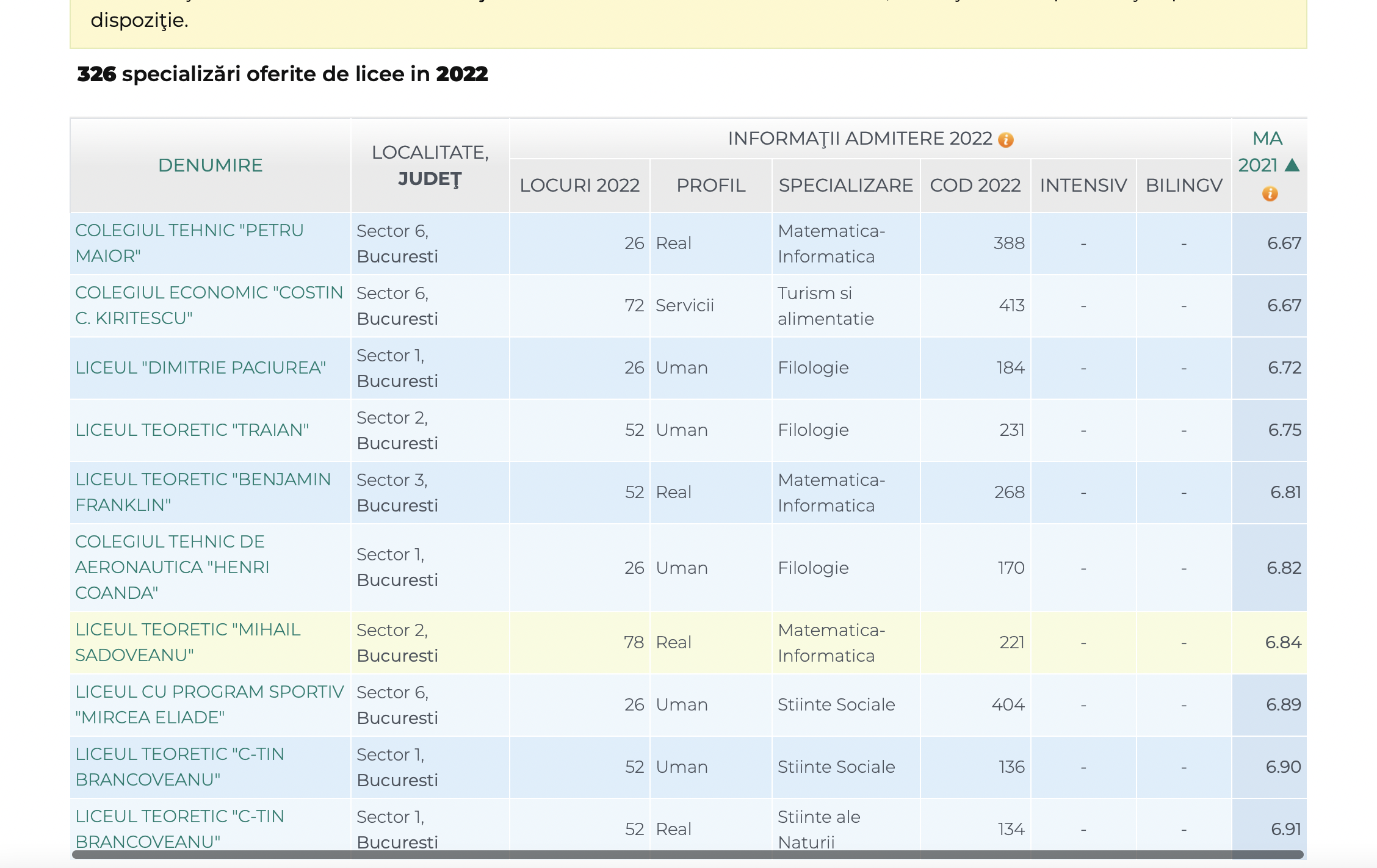Click COD 2022 column header
This screenshot has width=1377, height=868.
point(975,185)
